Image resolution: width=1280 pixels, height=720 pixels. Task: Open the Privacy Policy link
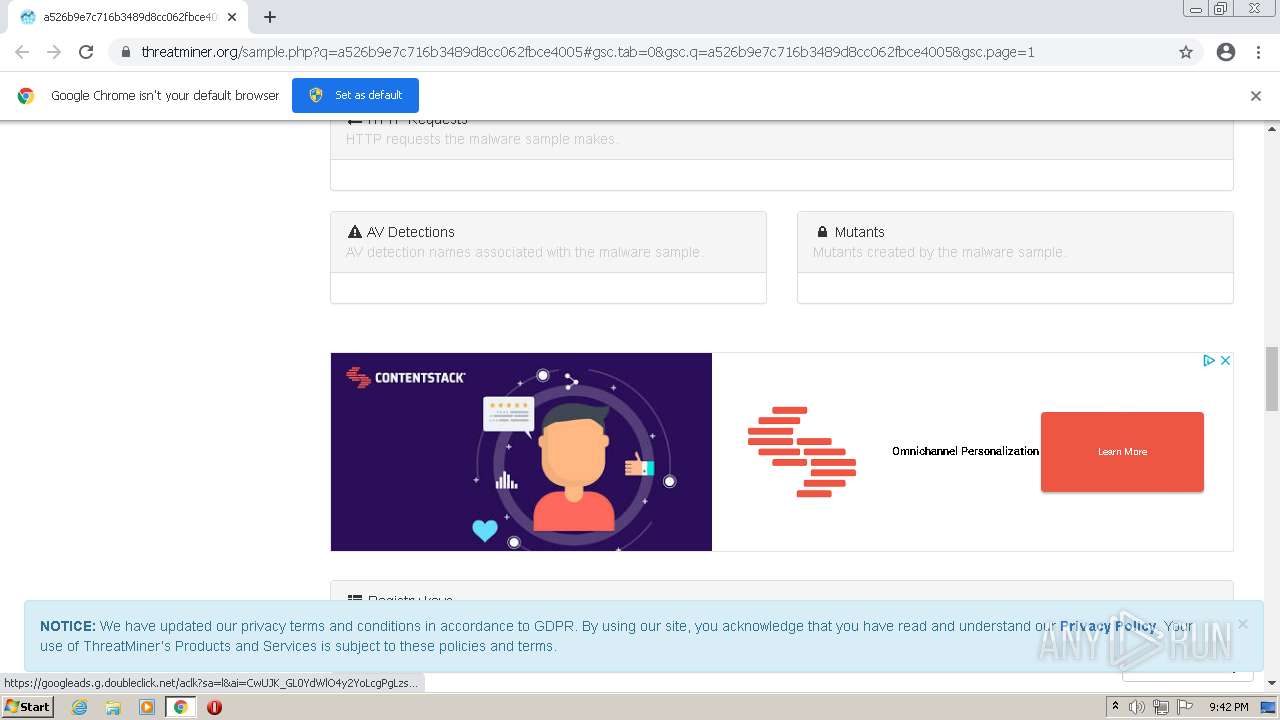(x=1108, y=626)
